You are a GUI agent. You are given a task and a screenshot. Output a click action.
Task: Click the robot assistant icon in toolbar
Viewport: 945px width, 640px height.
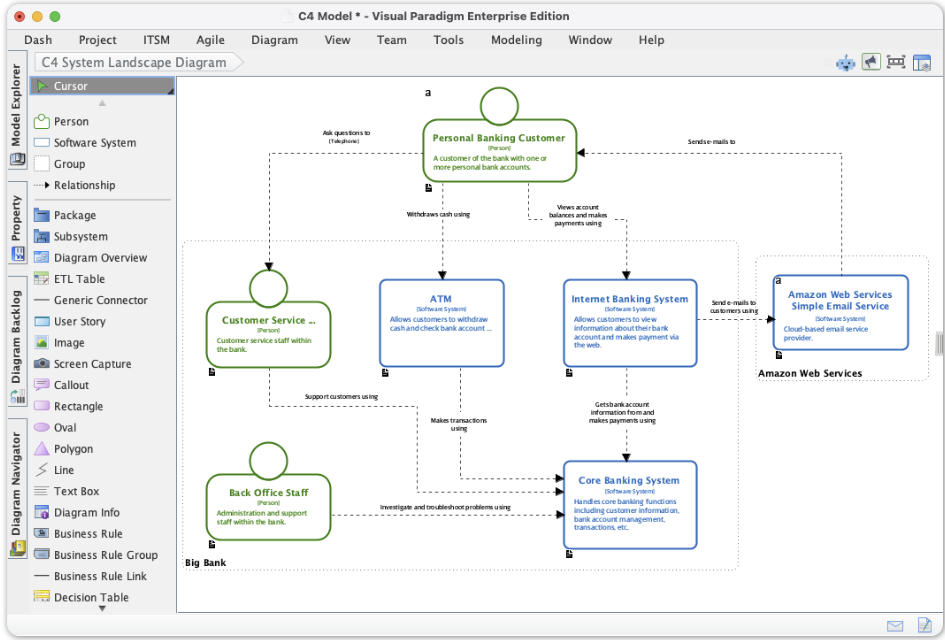tap(846, 63)
